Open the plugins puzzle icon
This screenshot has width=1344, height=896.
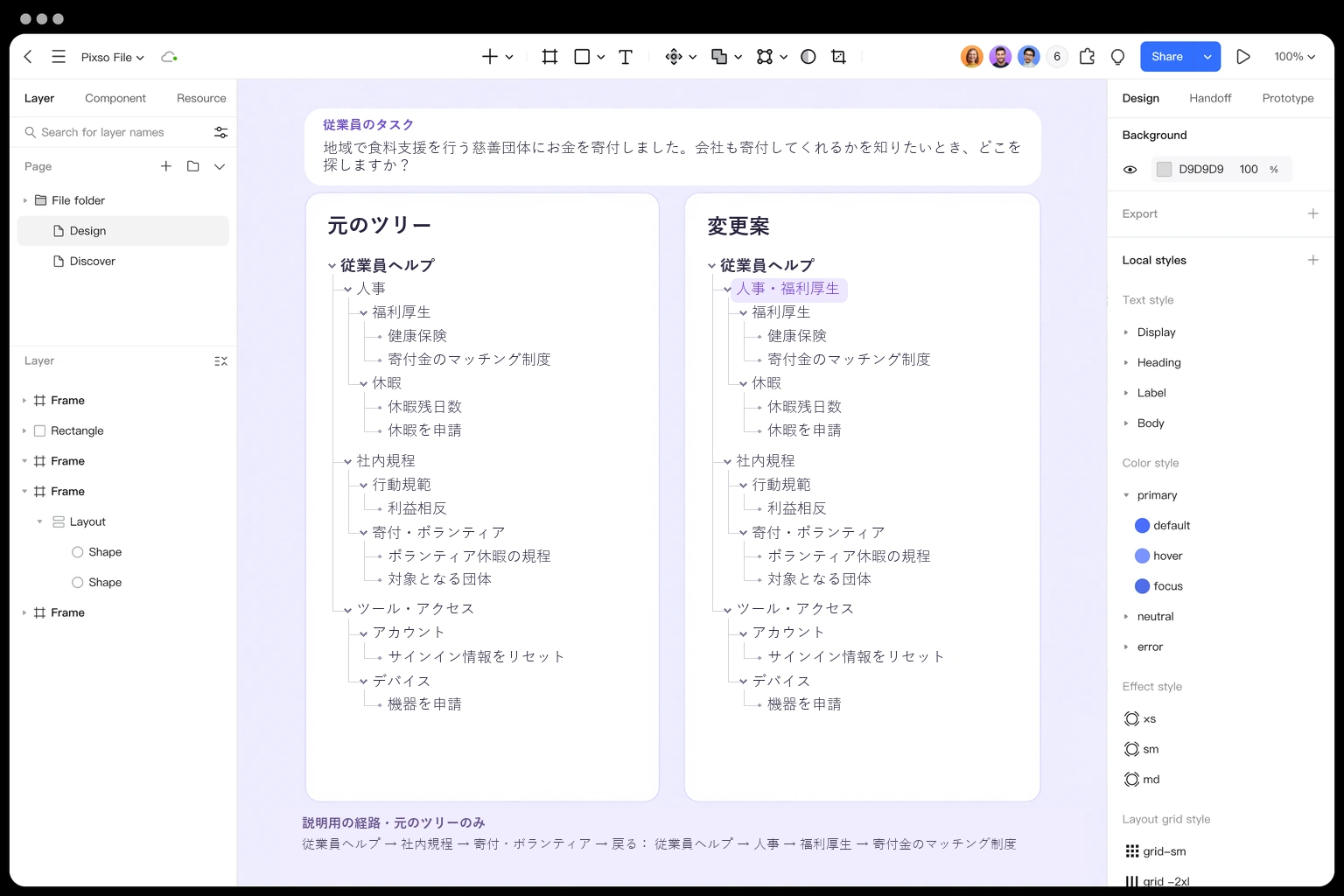[1087, 57]
